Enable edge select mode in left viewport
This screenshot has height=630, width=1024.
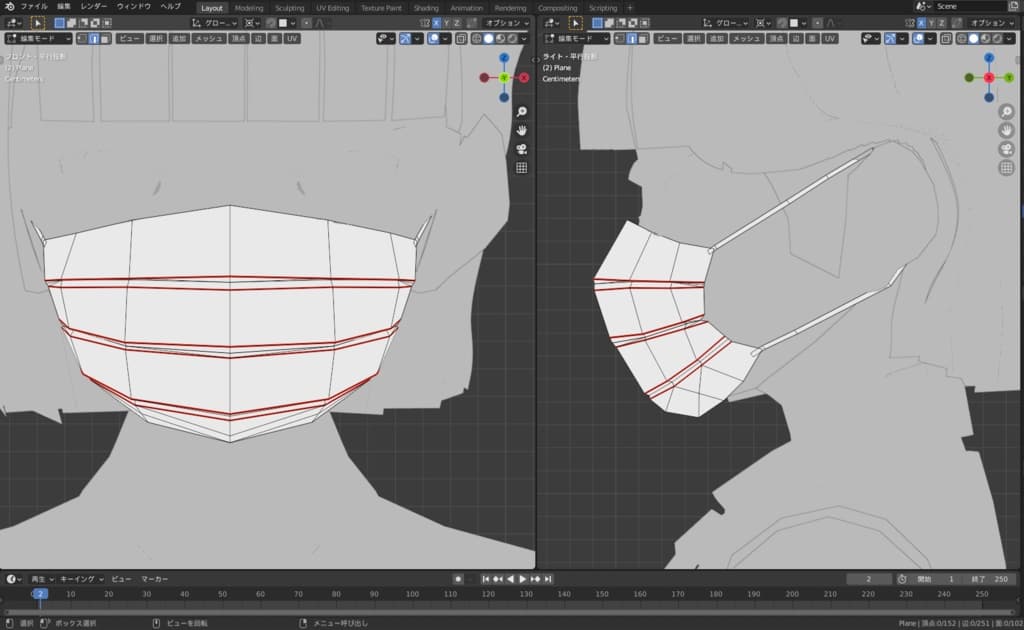[94, 38]
